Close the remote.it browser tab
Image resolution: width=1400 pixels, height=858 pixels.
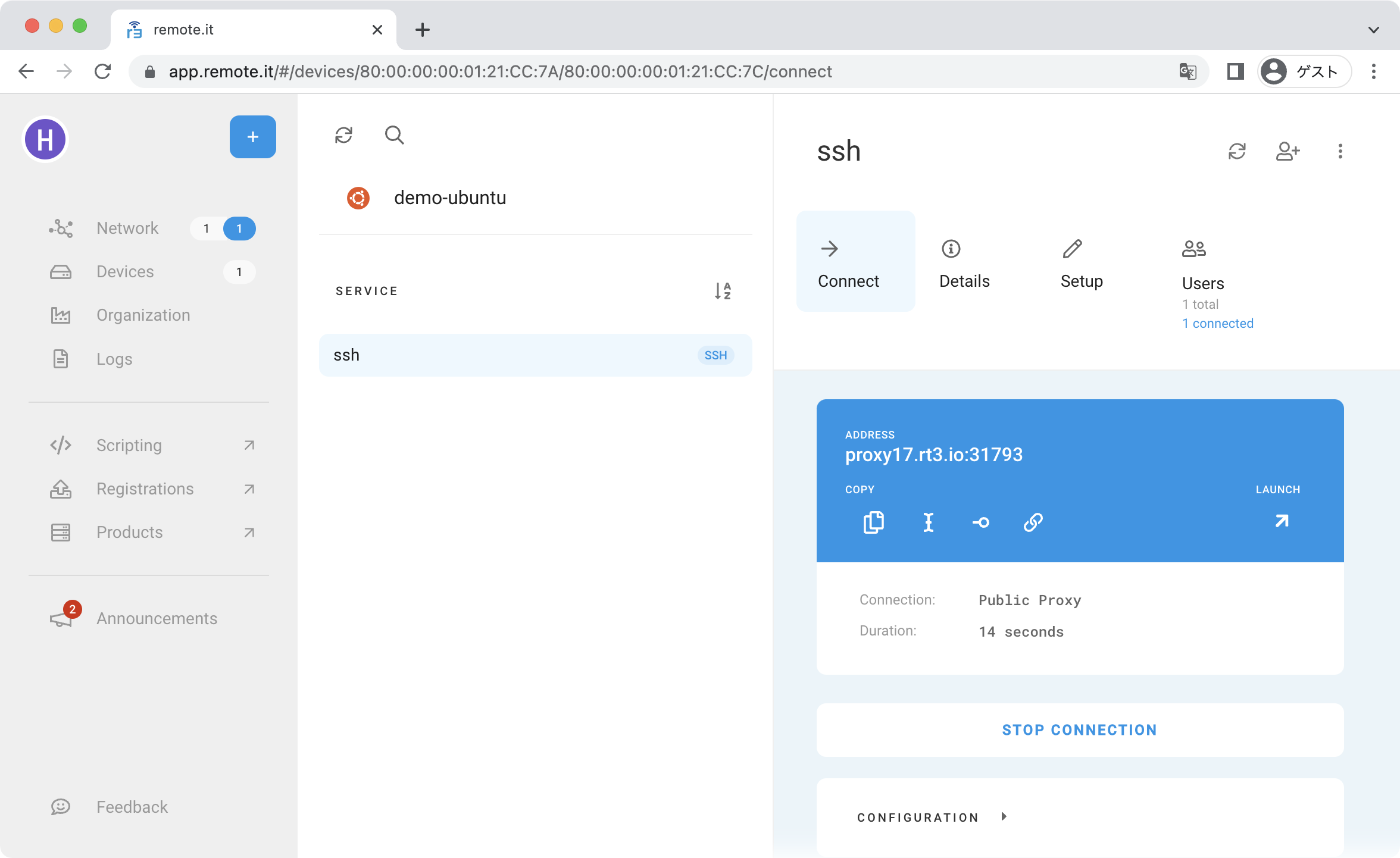pos(377,30)
